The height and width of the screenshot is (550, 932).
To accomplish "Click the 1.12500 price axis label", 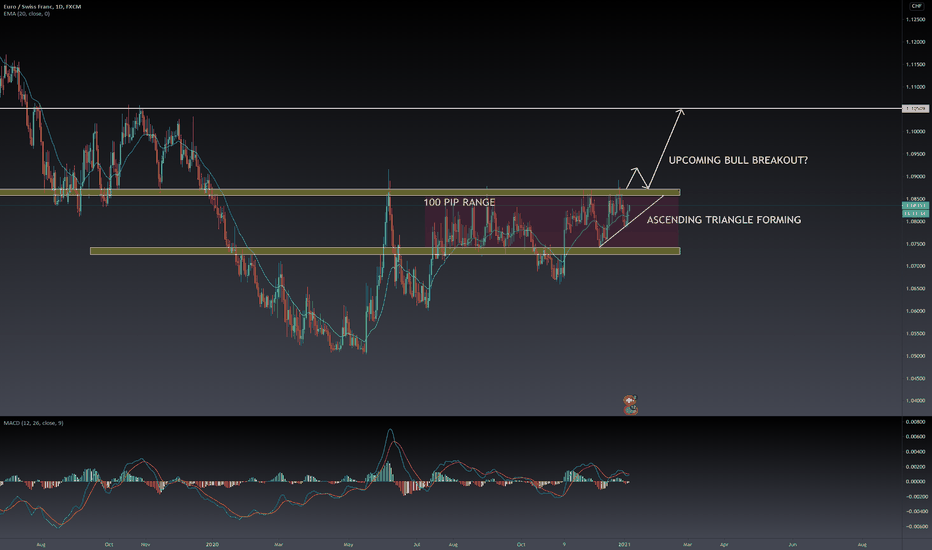I will pyautogui.click(x=915, y=20).
